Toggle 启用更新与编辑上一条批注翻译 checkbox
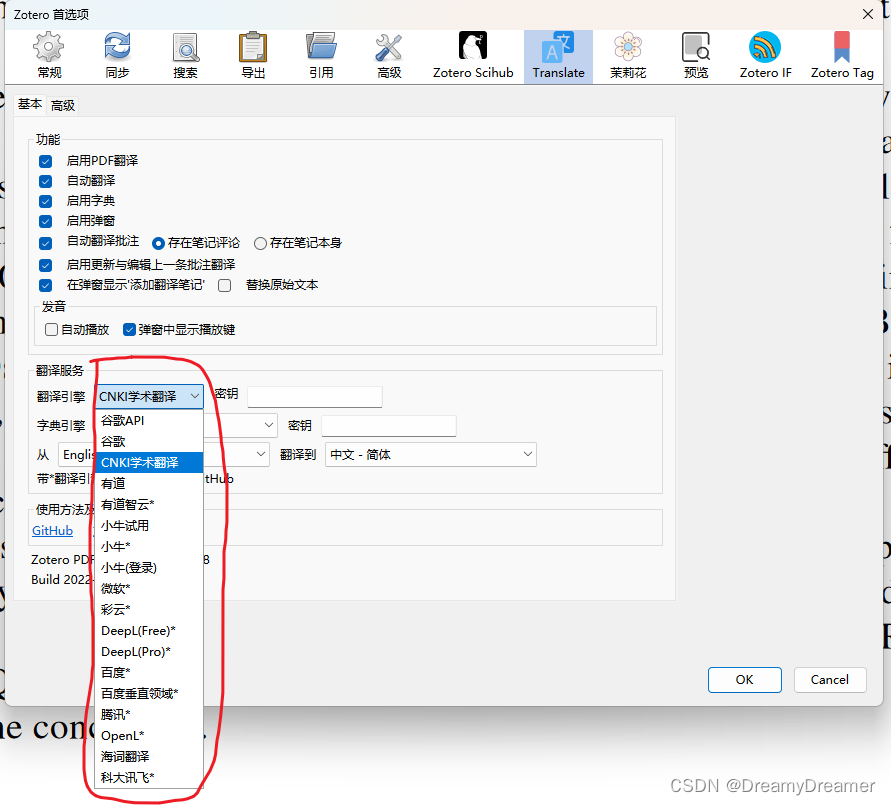 (46, 265)
